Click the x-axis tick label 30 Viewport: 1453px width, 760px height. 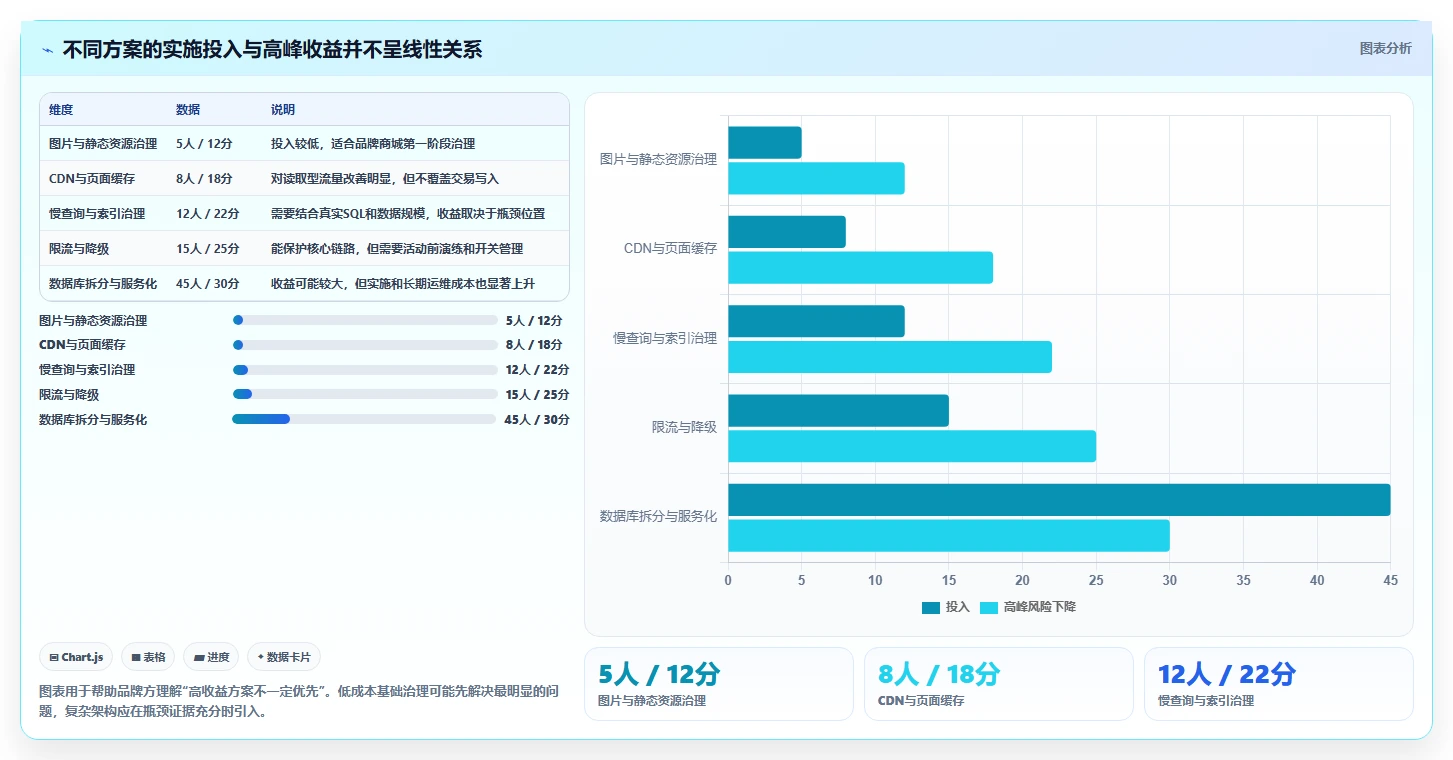[1169, 580]
